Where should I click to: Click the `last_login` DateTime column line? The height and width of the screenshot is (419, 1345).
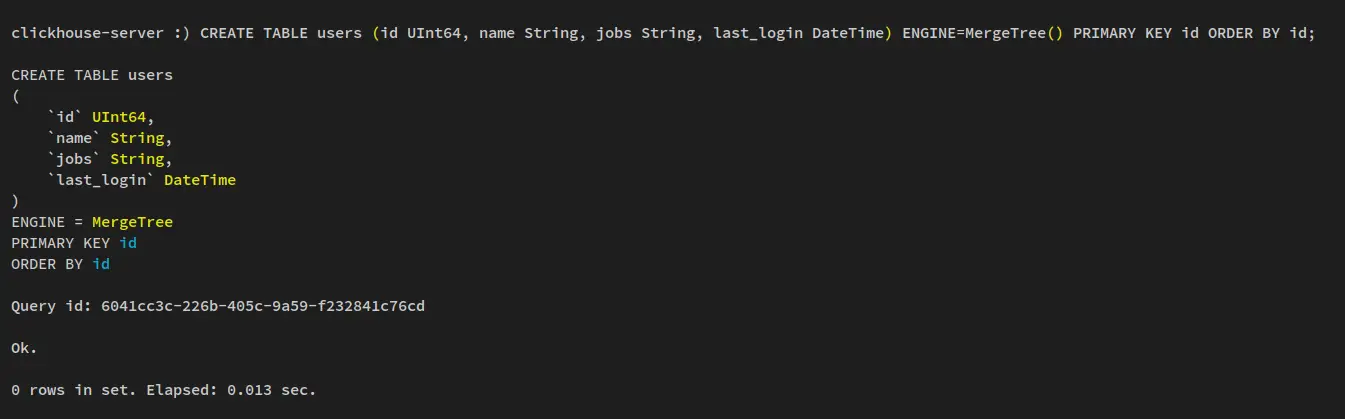141,180
